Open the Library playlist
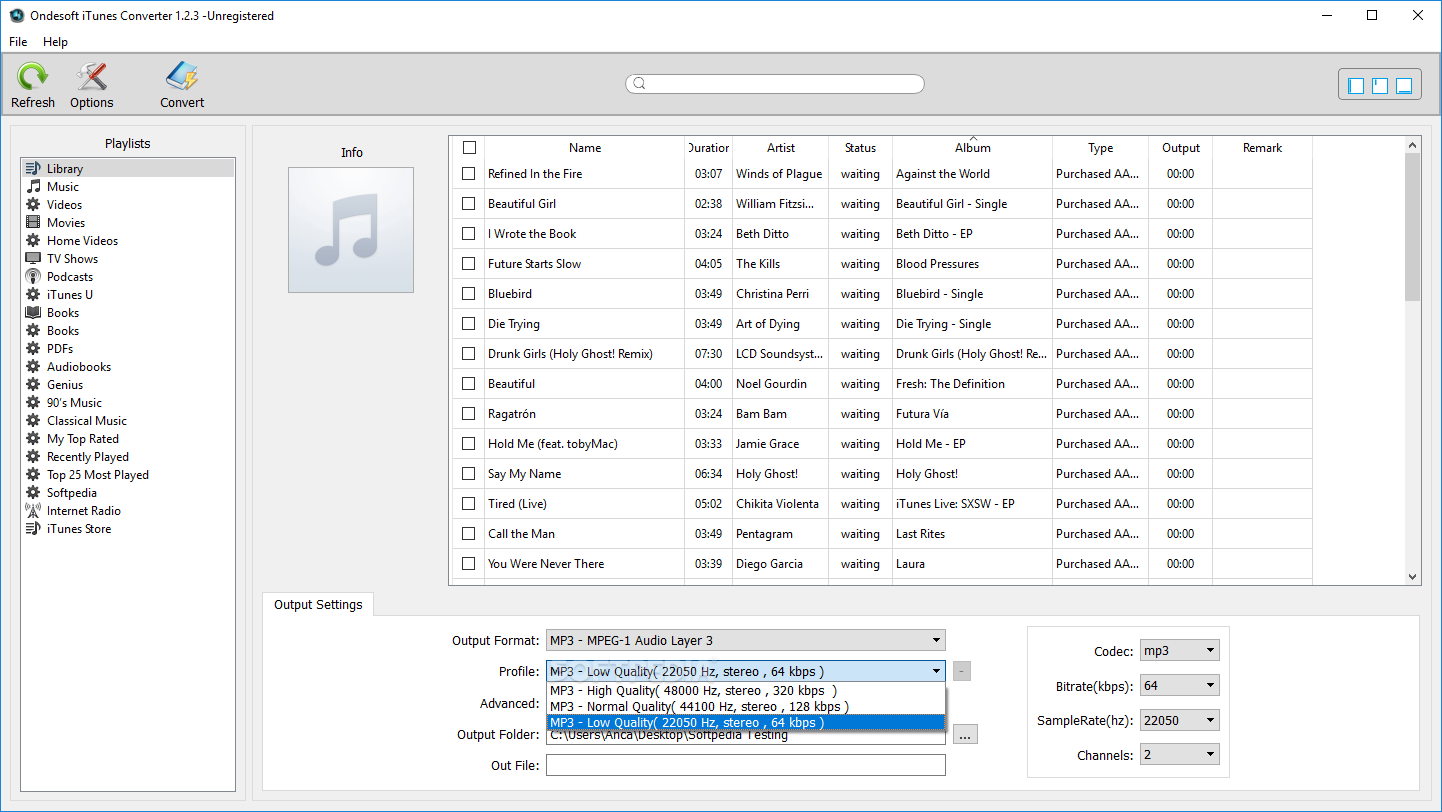Image resolution: width=1442 pixels, height=812 pixels. coord(128,169)
